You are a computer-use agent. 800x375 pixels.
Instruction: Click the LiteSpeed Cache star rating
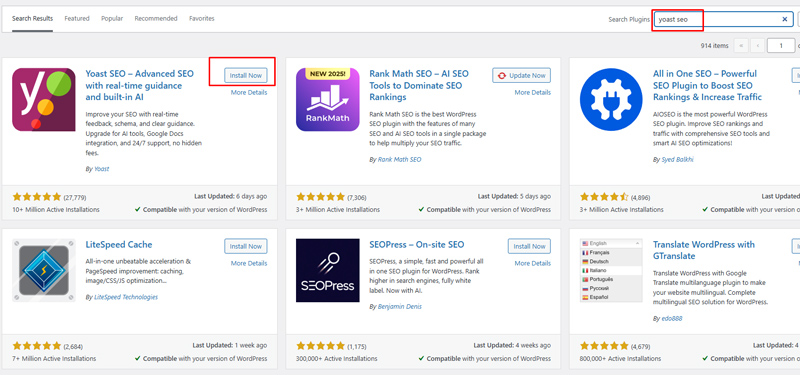pos(37,346)
